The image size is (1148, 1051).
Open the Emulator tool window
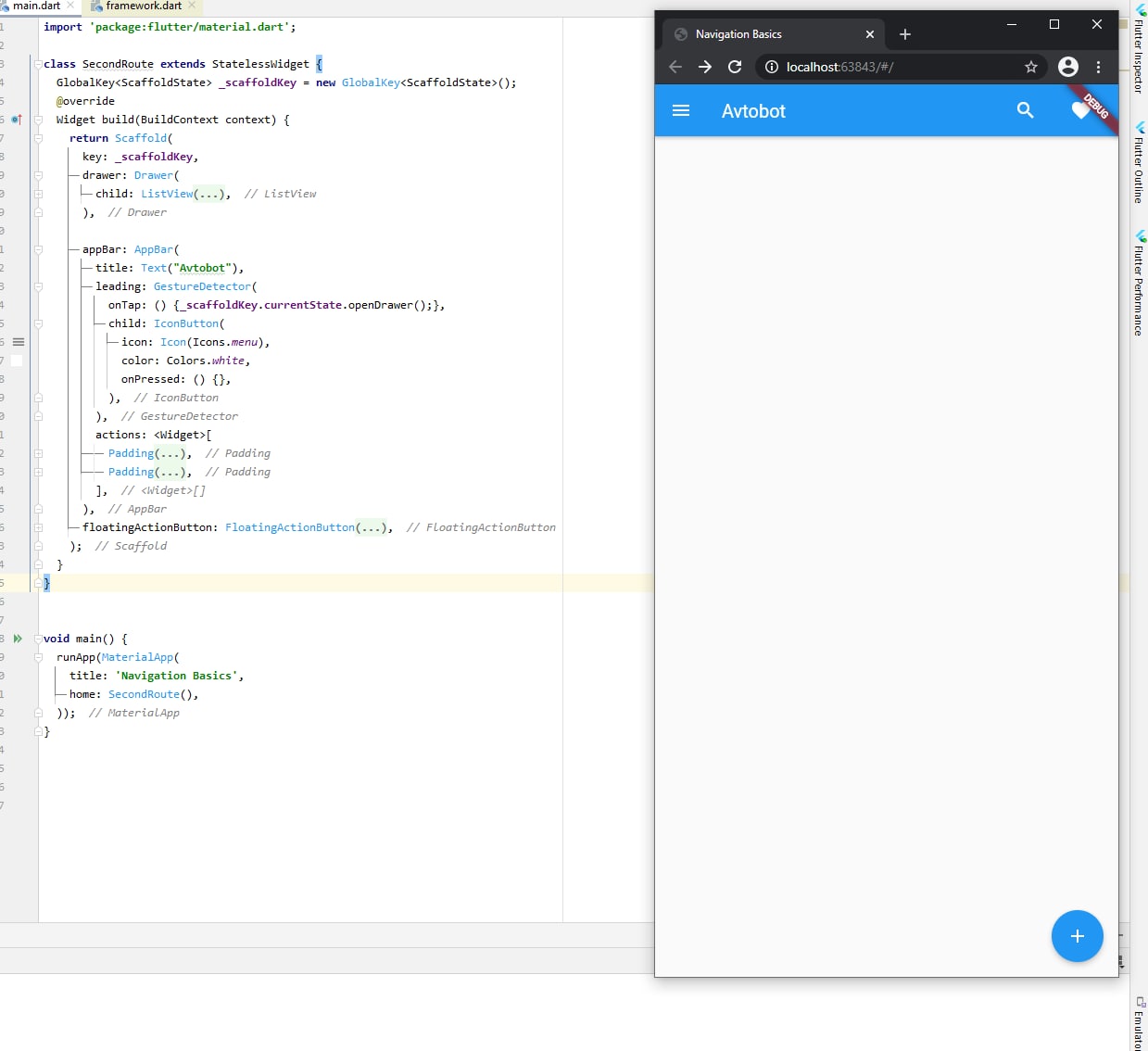click(x=1139, y=1023)
